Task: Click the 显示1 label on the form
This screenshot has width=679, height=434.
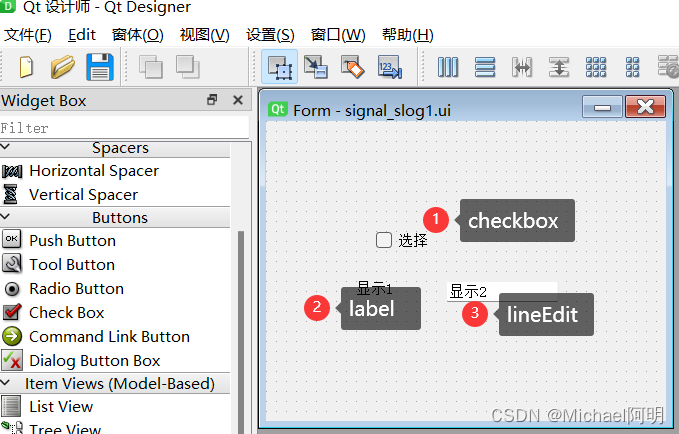Action: coord(375,288)
